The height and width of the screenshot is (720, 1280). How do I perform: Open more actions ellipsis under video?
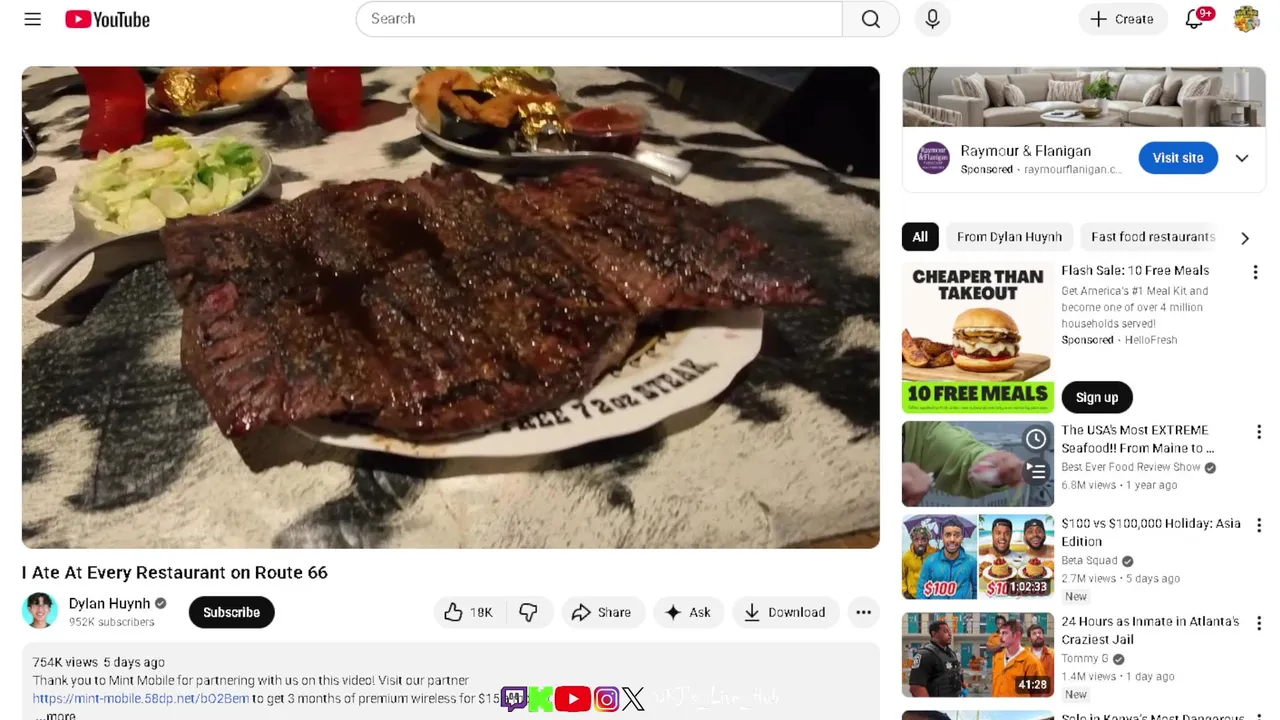coord(863,612)
